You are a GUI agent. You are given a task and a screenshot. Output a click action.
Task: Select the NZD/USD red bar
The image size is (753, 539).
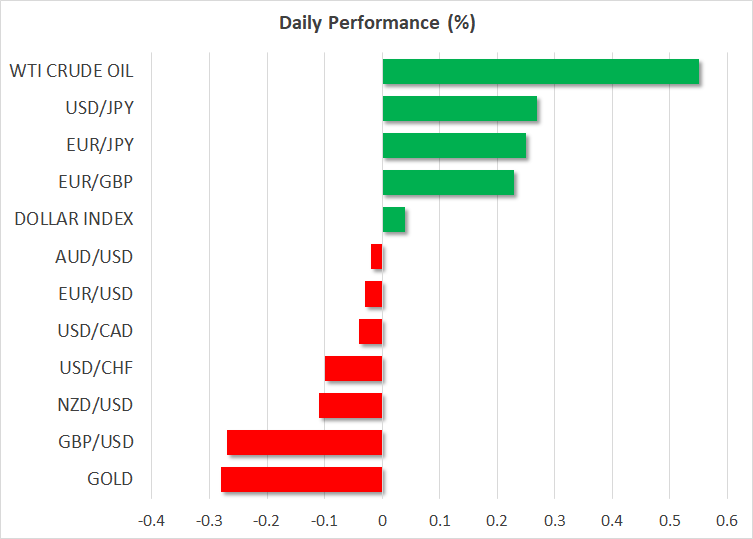[351, 405]
